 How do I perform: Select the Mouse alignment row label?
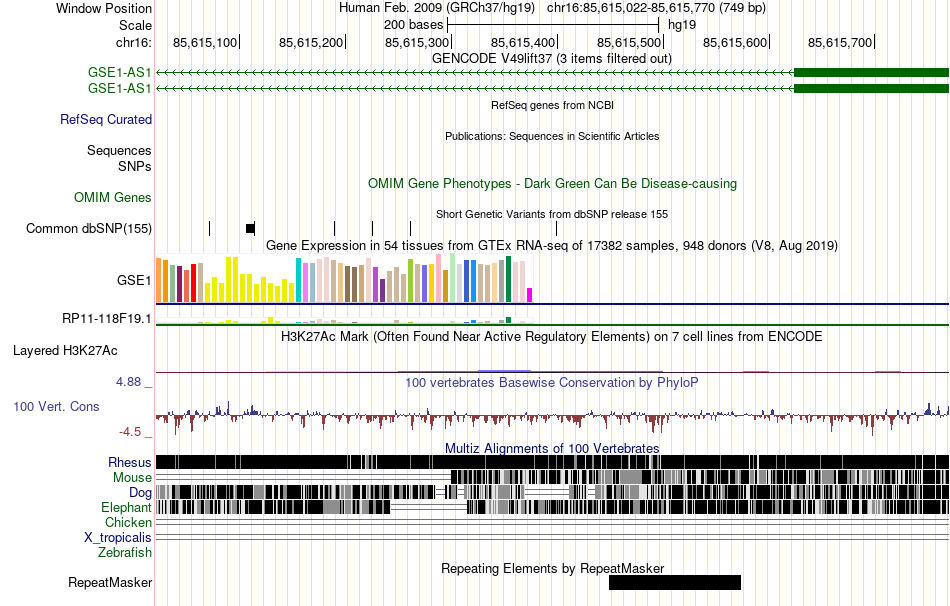(132, 478)
